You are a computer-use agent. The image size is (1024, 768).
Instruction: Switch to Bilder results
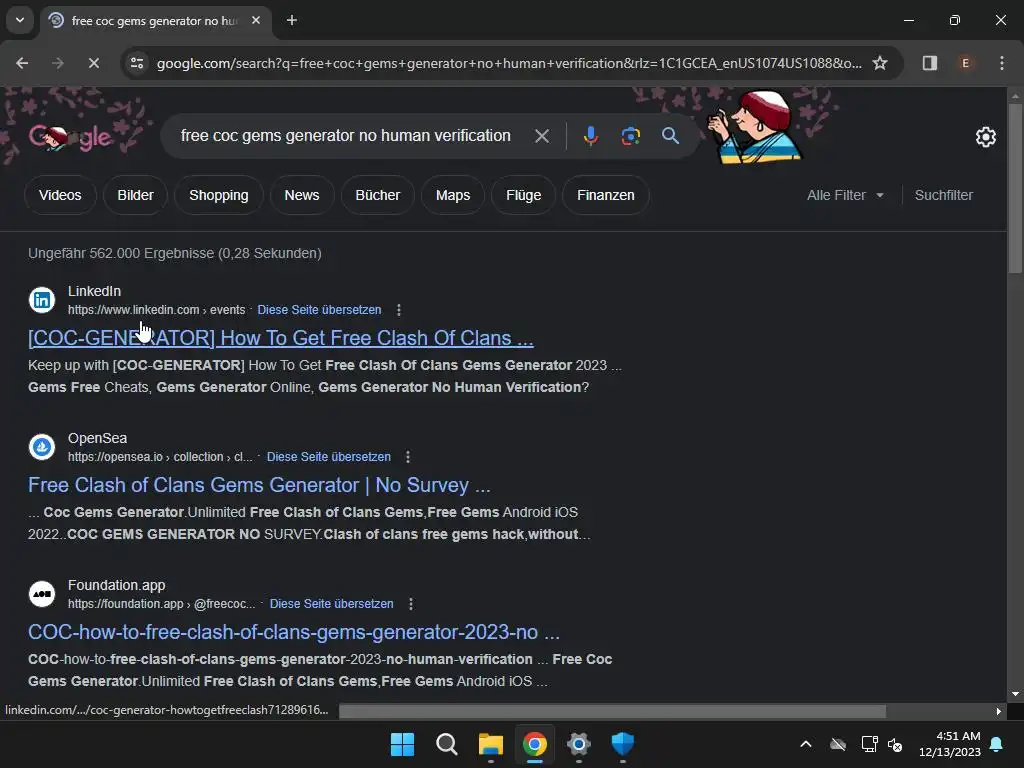(x=135, y=195)
